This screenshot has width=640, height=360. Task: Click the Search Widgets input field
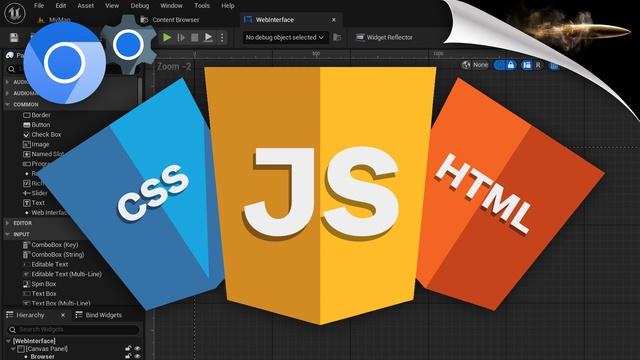tap(73, 329)
